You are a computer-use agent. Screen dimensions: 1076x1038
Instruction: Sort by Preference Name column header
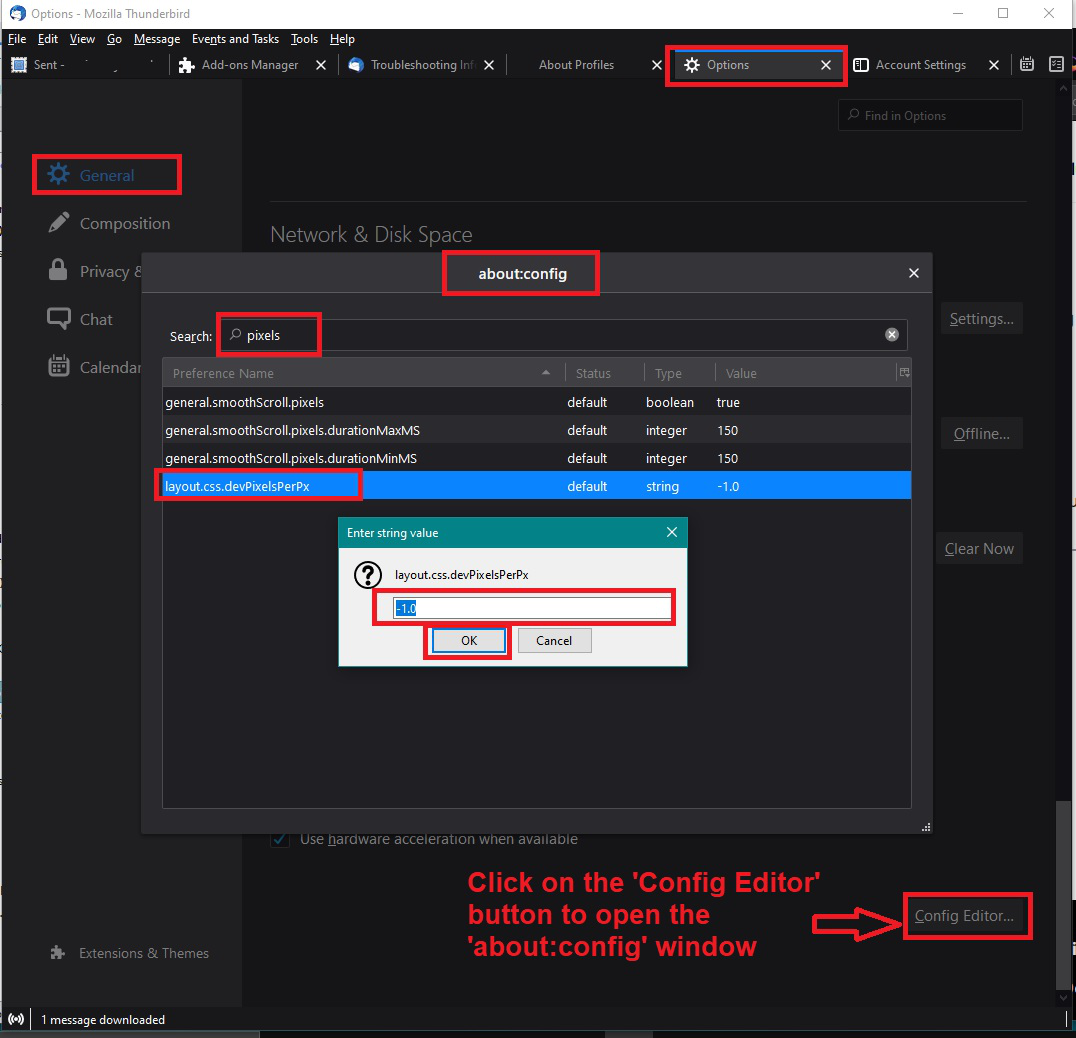[360, 373]
